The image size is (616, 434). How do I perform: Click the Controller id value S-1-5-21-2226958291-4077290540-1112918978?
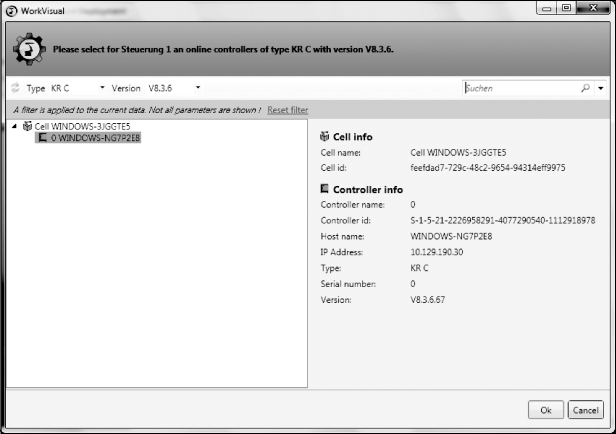click(x=503, y=220)
